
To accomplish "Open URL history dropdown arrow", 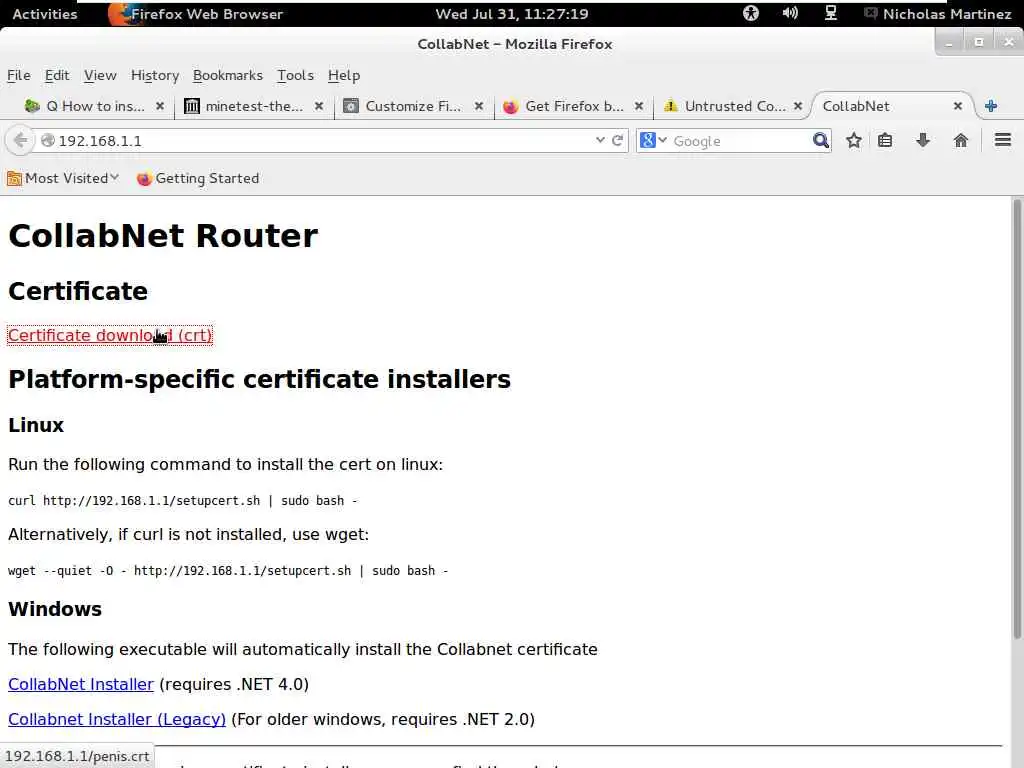I will click(x=600, y=140).
